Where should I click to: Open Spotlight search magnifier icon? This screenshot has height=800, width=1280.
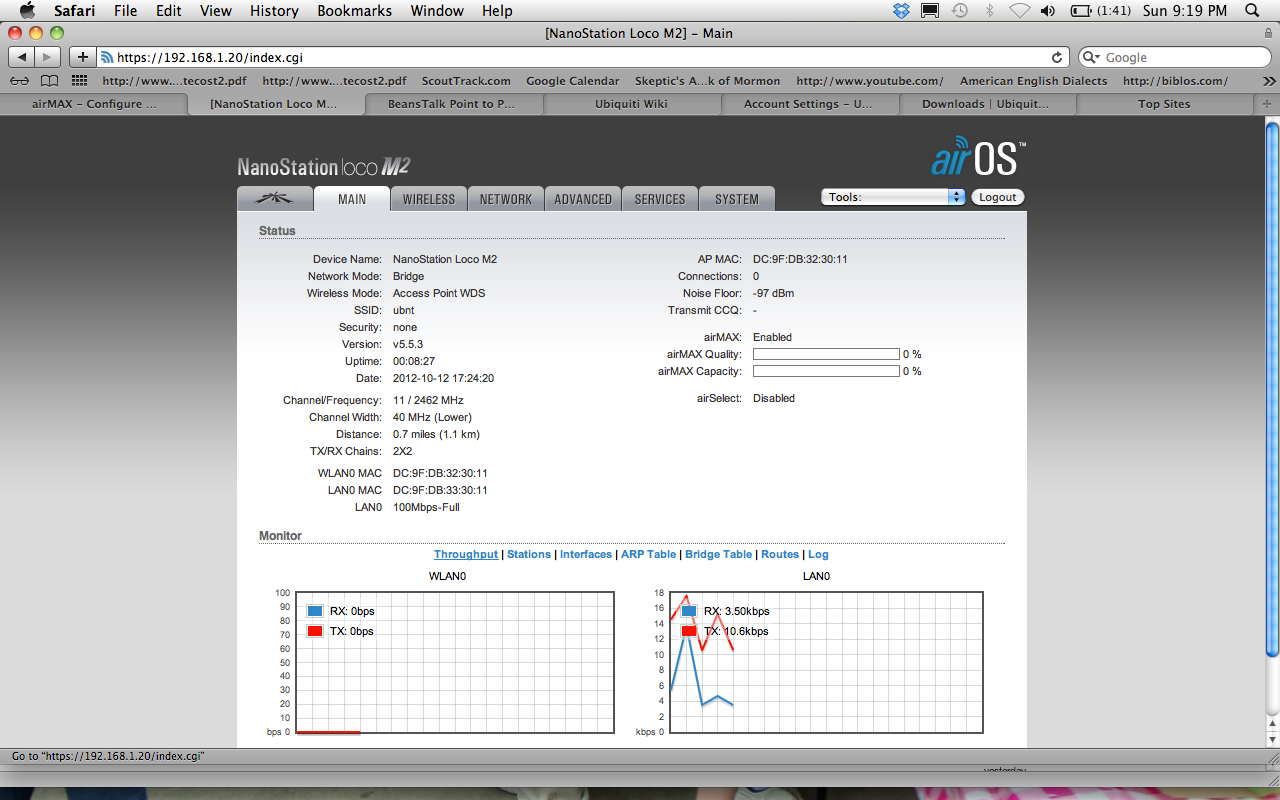[1254, 11]
